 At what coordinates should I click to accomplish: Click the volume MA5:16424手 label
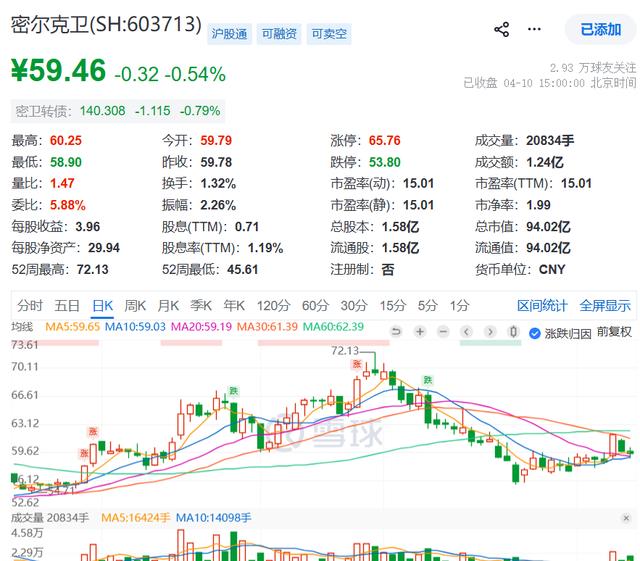point(136,518)
